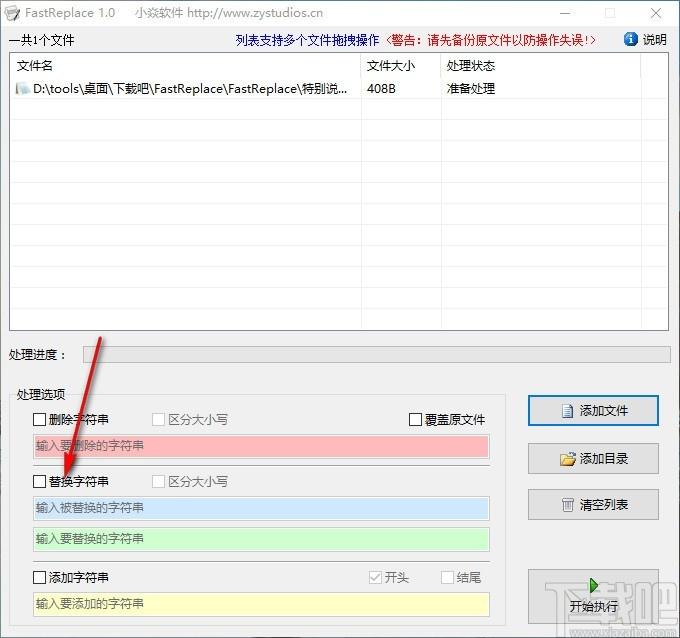Select the file row D:\tools\桌面\下载吧\FastReplace
Viewport: 680px width, 638px height.
[338, 88]
